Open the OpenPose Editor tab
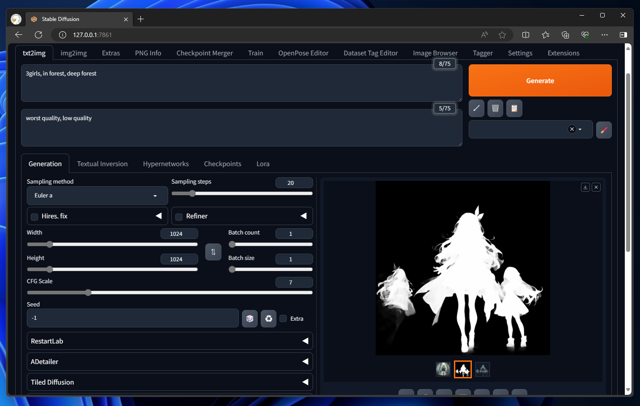 point(303,53)
